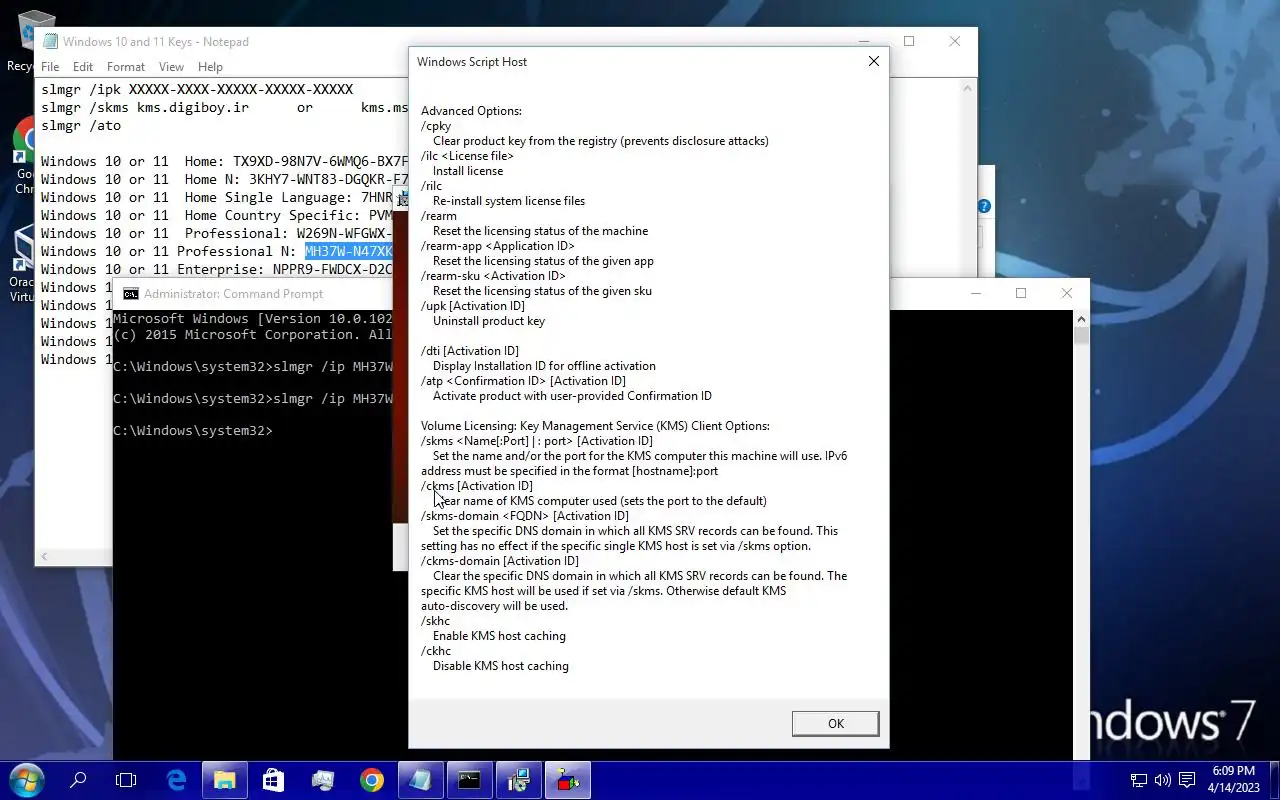Click the Command Prompt scrollbar up arrow
The height and width of the screenshot is (800, 1280).
coord(1081,318)
